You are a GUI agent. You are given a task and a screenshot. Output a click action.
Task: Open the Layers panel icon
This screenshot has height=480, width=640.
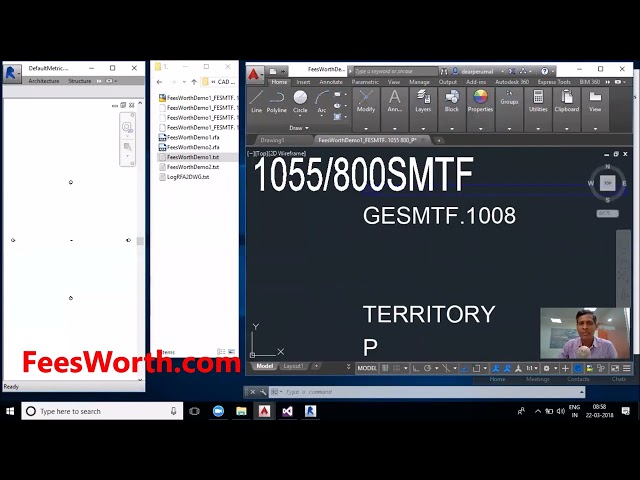click(423, 101)
